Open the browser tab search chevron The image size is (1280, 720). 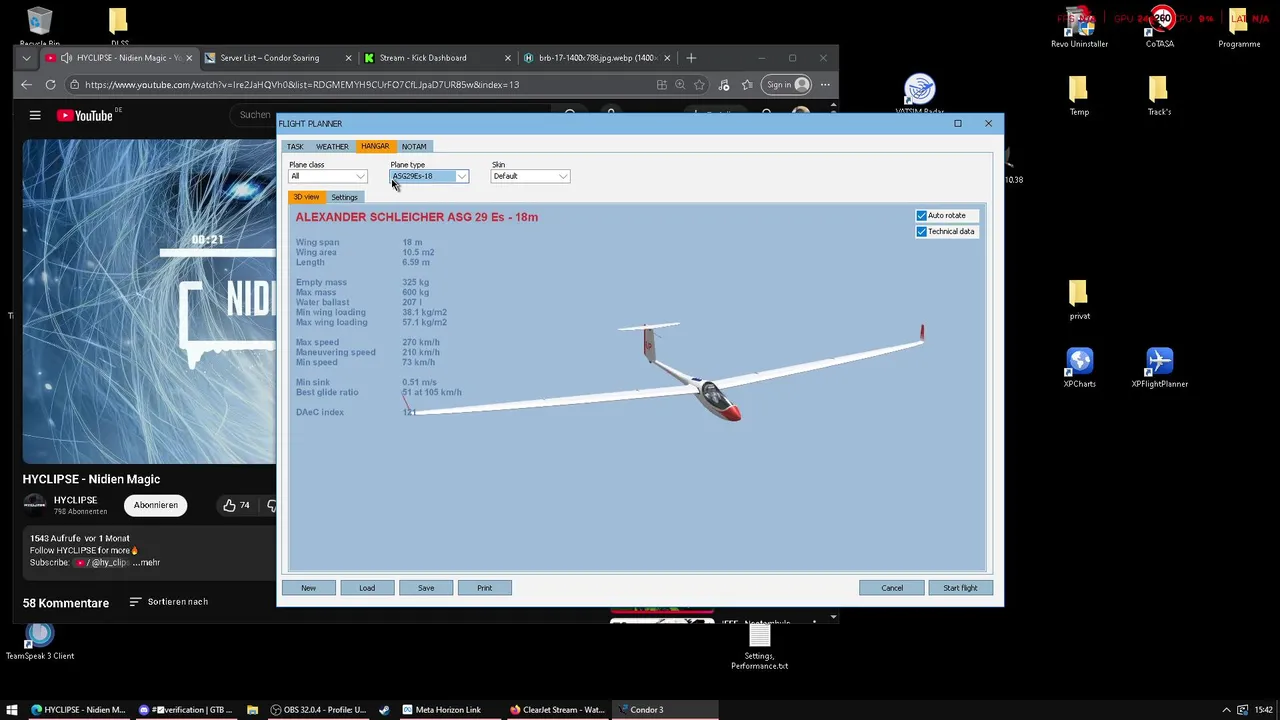(27, 58)
